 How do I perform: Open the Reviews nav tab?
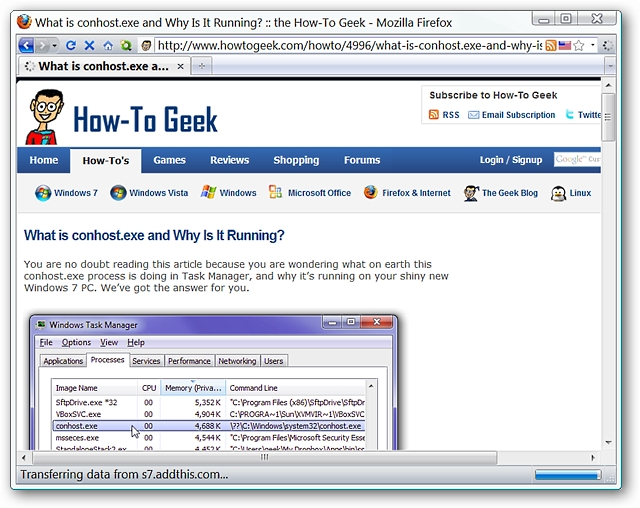coord(229,160)
